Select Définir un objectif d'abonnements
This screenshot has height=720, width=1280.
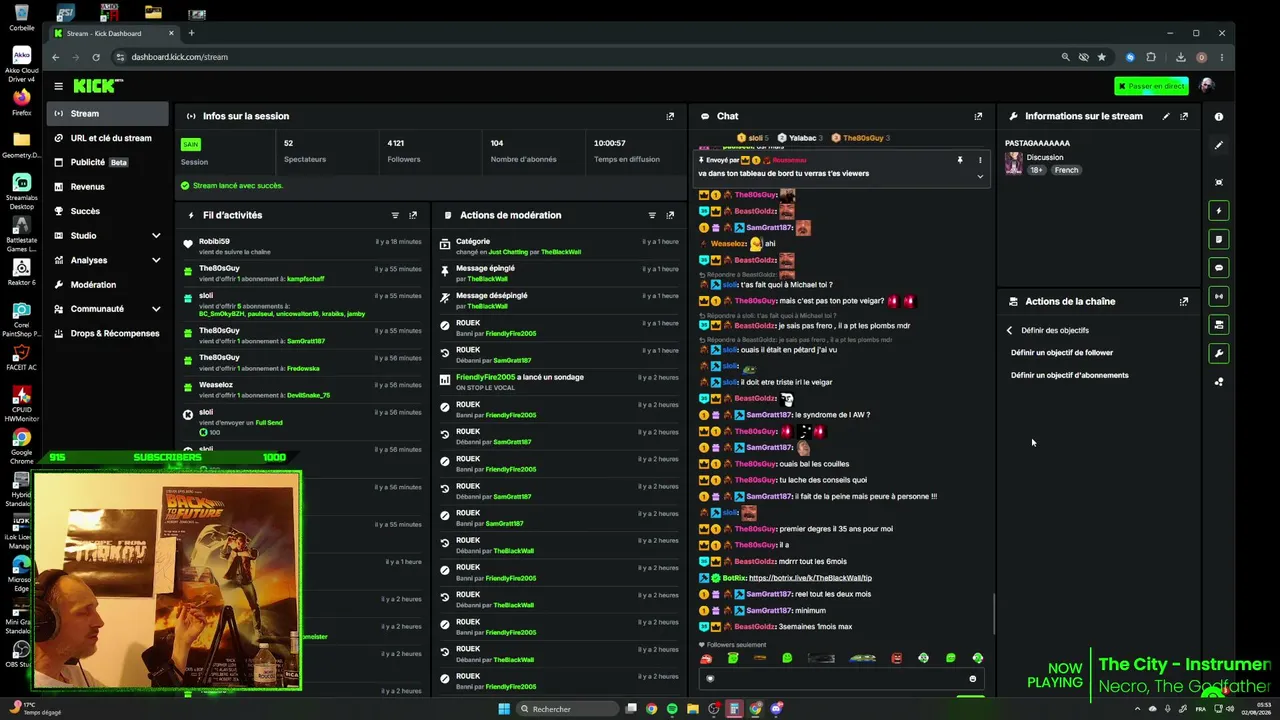[1070, 376]
